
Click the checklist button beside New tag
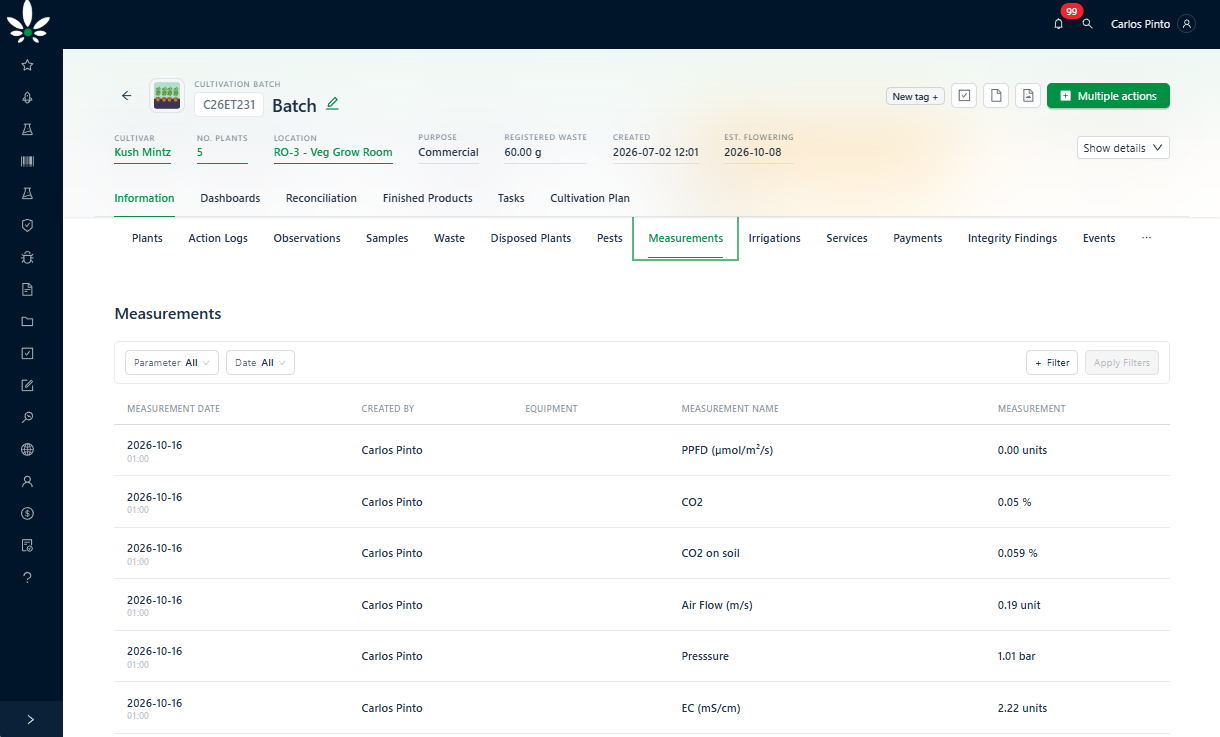pyautogui.click(x=964, y=95)
